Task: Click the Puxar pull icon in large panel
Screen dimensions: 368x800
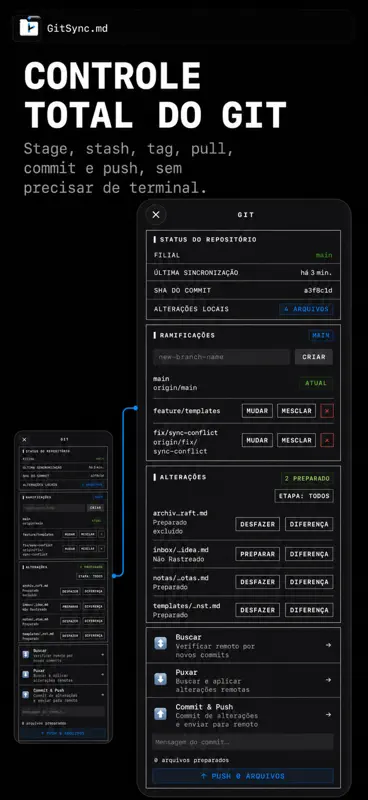Action: pyautogui.click(x=161, y=679)
